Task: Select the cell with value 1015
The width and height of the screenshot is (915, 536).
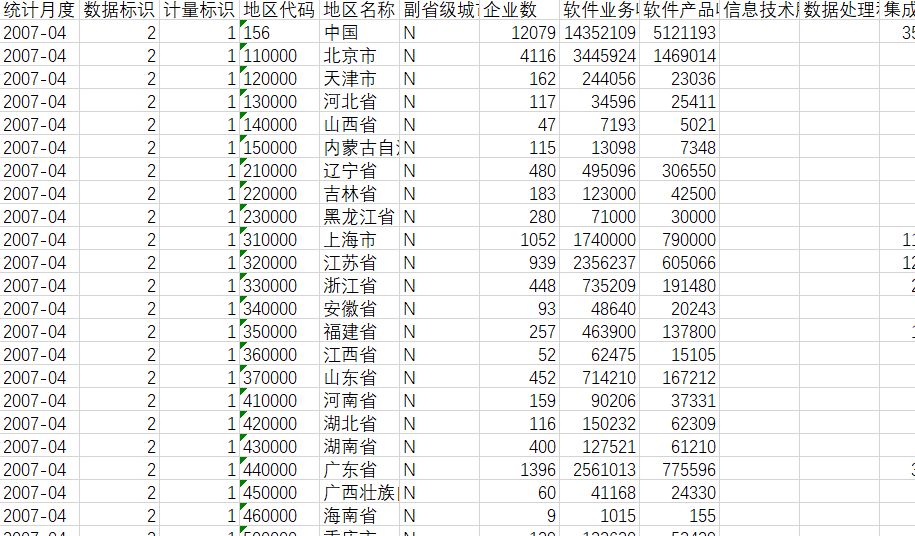Action: (599, 516)
